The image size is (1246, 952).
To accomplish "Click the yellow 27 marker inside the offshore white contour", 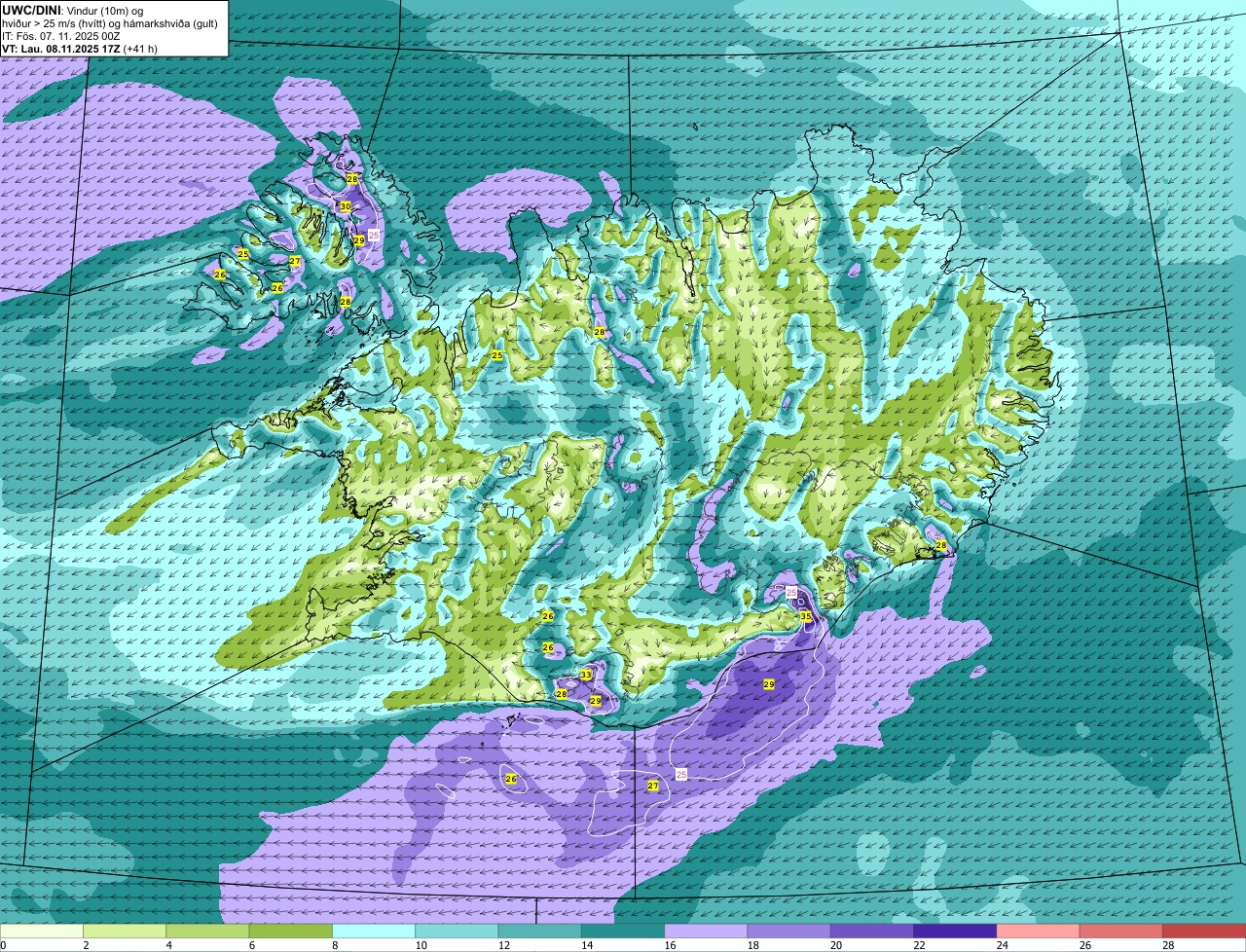I will pos(653,786).
